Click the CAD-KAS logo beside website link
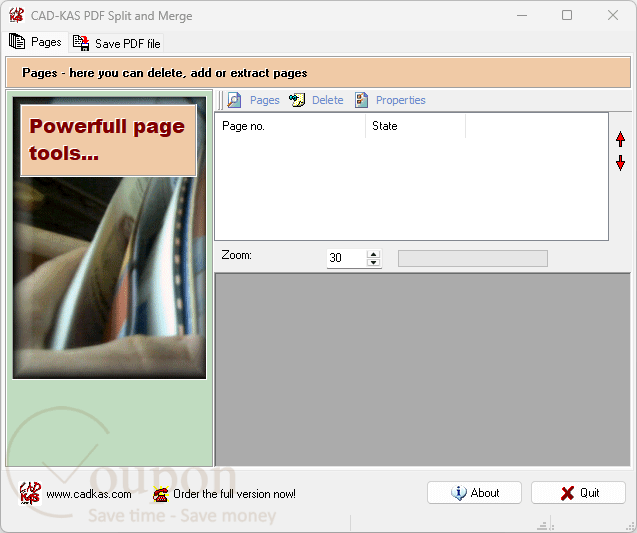637x533 pixels. point(30,493)
